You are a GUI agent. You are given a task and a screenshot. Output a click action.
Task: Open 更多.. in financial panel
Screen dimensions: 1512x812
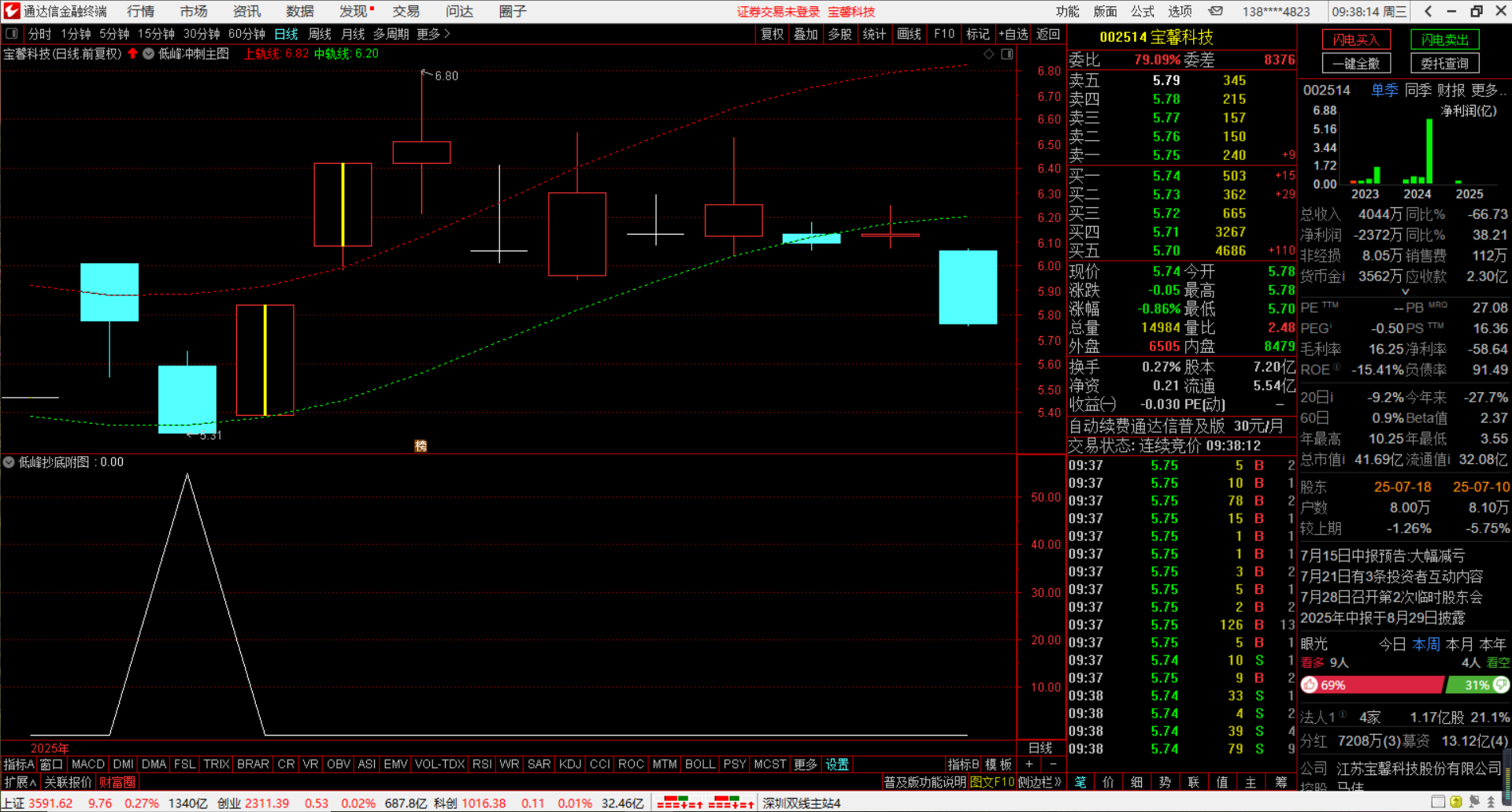(1488, 90)
